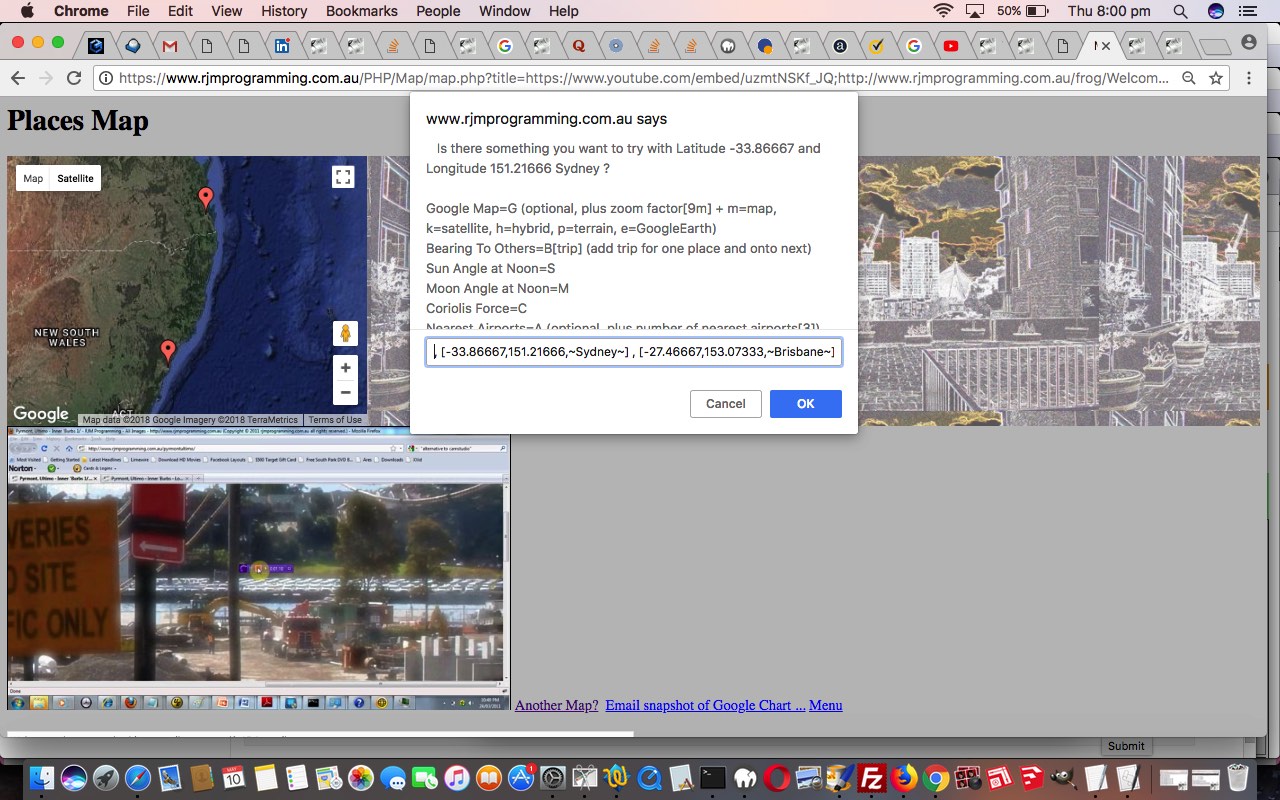The height and width of the screenshot is (800, 1280).
Task: Open iTunes from the Dock
Action: pyautogui.click(x=457, y=778)
